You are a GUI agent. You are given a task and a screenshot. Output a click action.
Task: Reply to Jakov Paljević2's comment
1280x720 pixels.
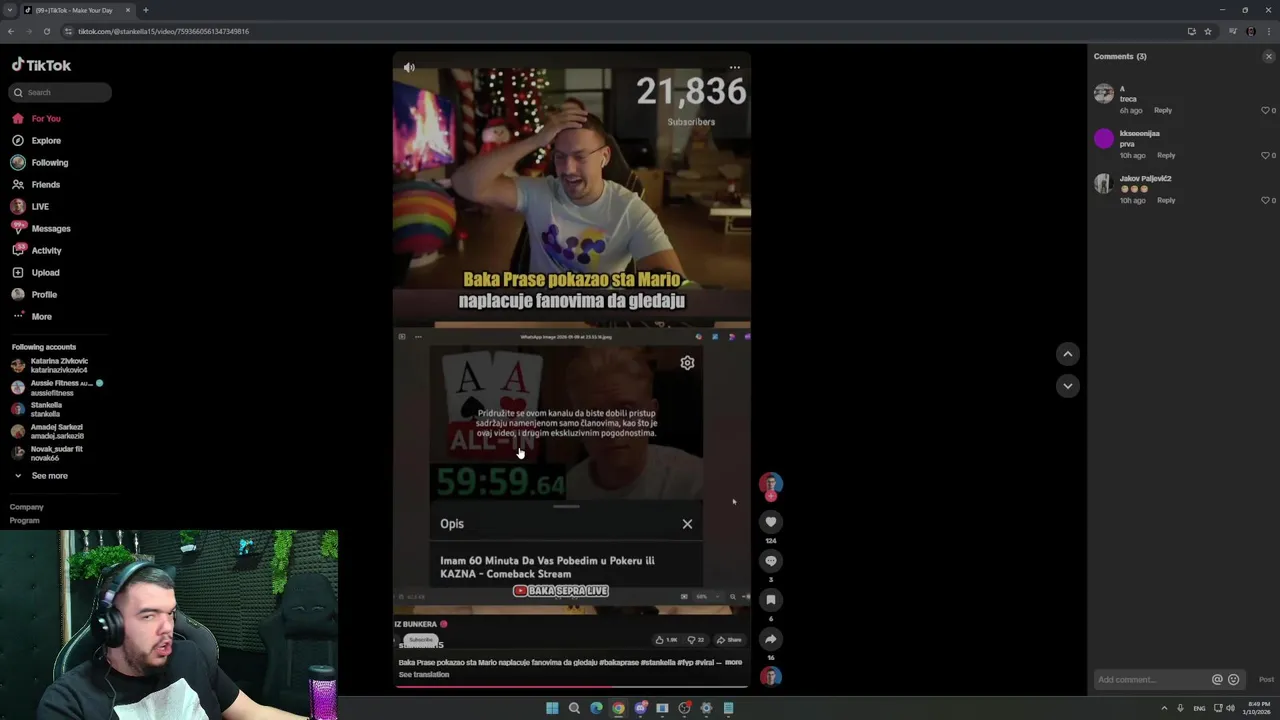1166,200
